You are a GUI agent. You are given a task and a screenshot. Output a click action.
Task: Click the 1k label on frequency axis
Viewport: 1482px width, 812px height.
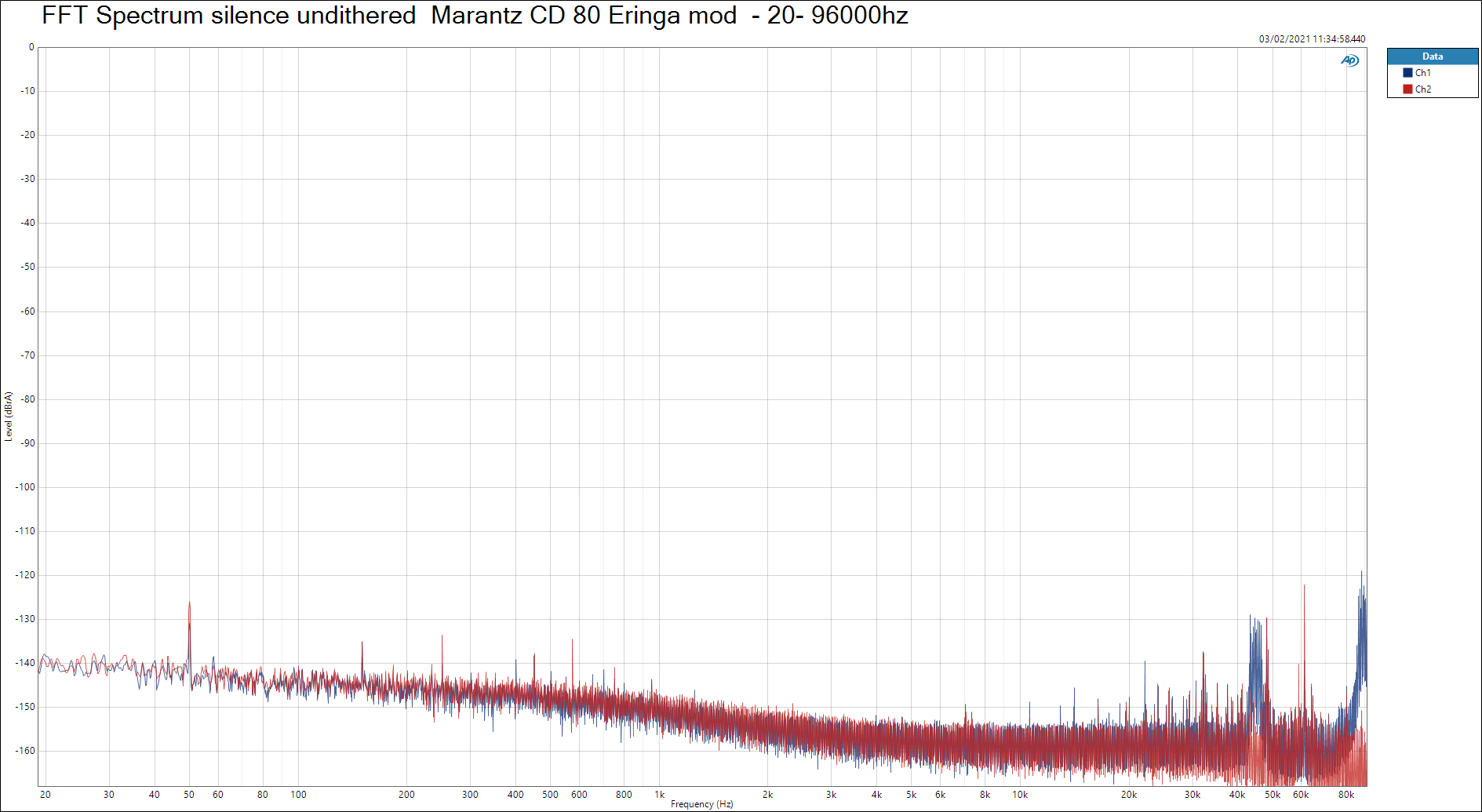point(660,795)
